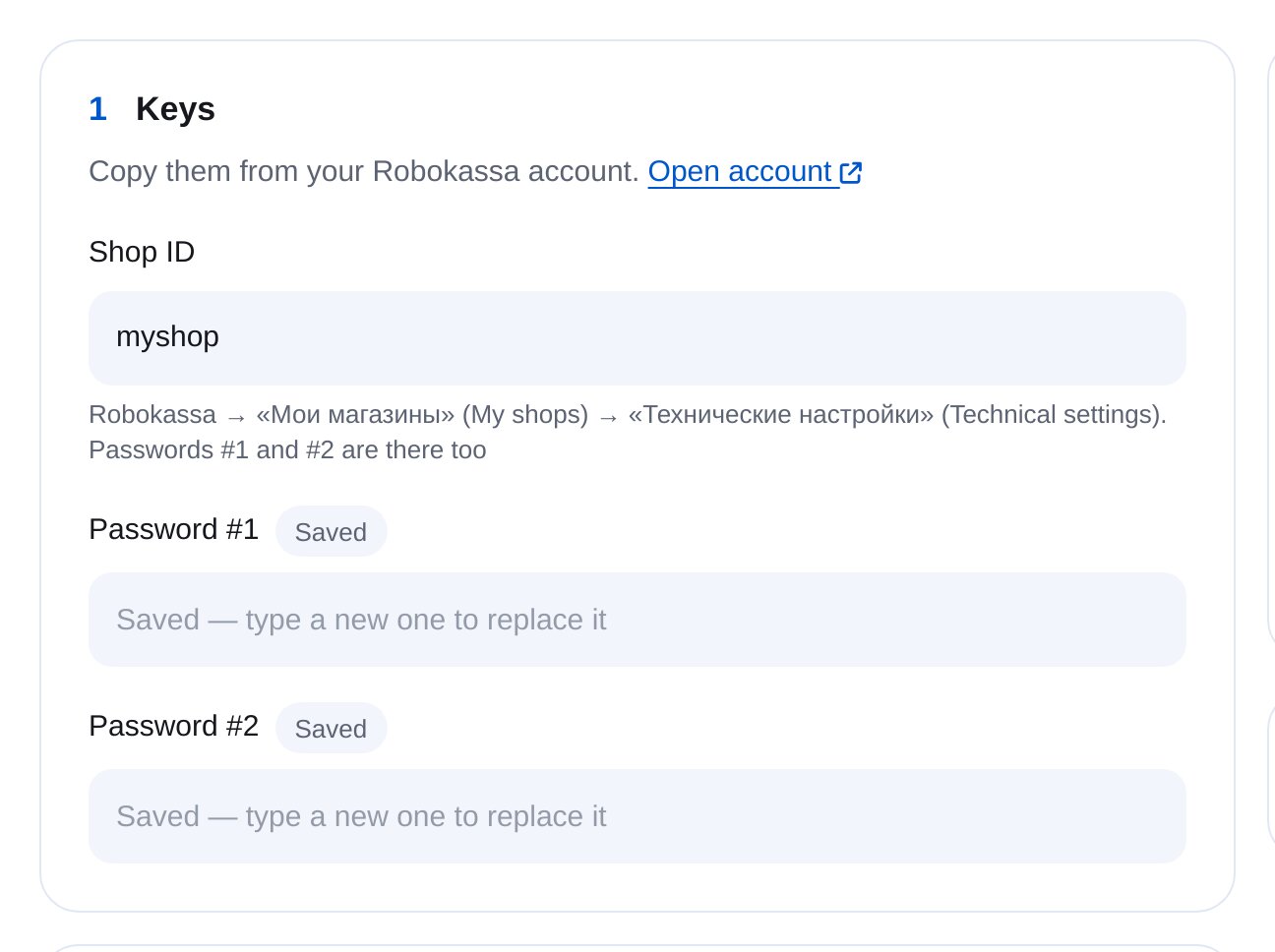The height and width of the screenshot is (952, 1275).
Task: Click the "Copy them from your Robokassa account" text
Action: 364,171
